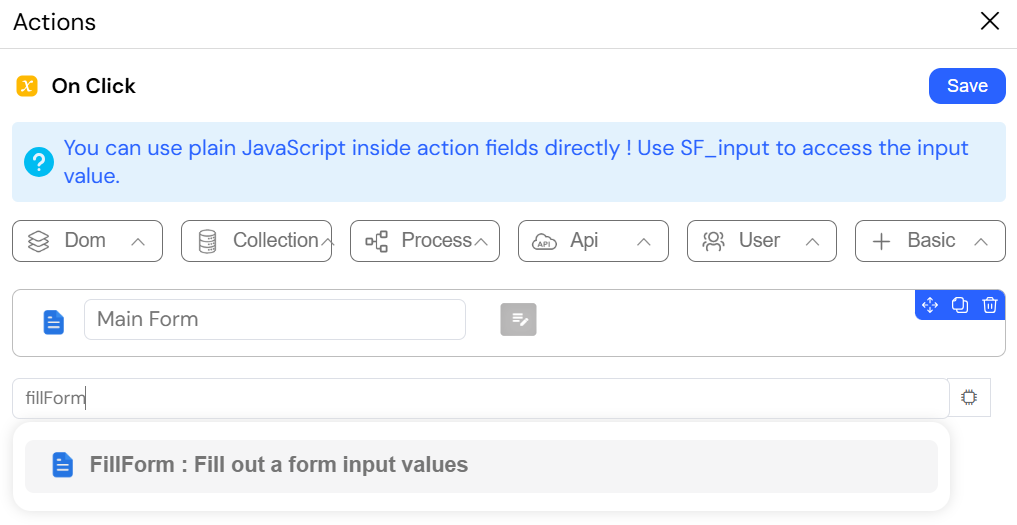Open the Api actions dropdown
Image resolution: width=1017 pixels, height=525 pixels.
click(593, 241)
